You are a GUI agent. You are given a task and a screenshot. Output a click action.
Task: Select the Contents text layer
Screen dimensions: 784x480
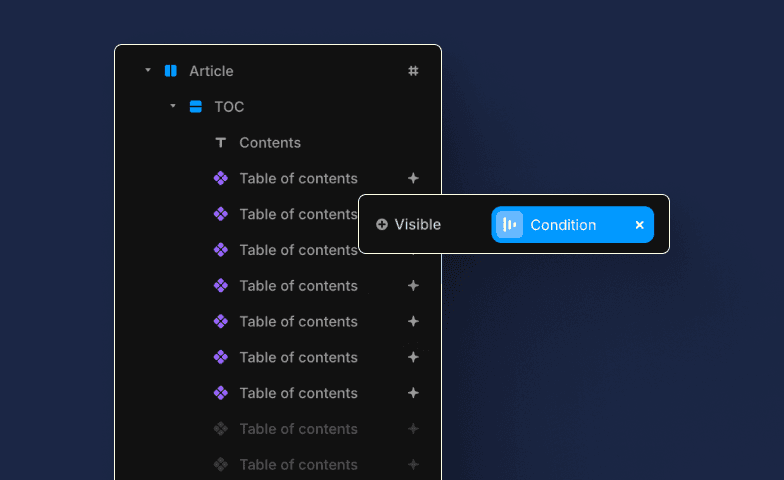click(270, 143)
